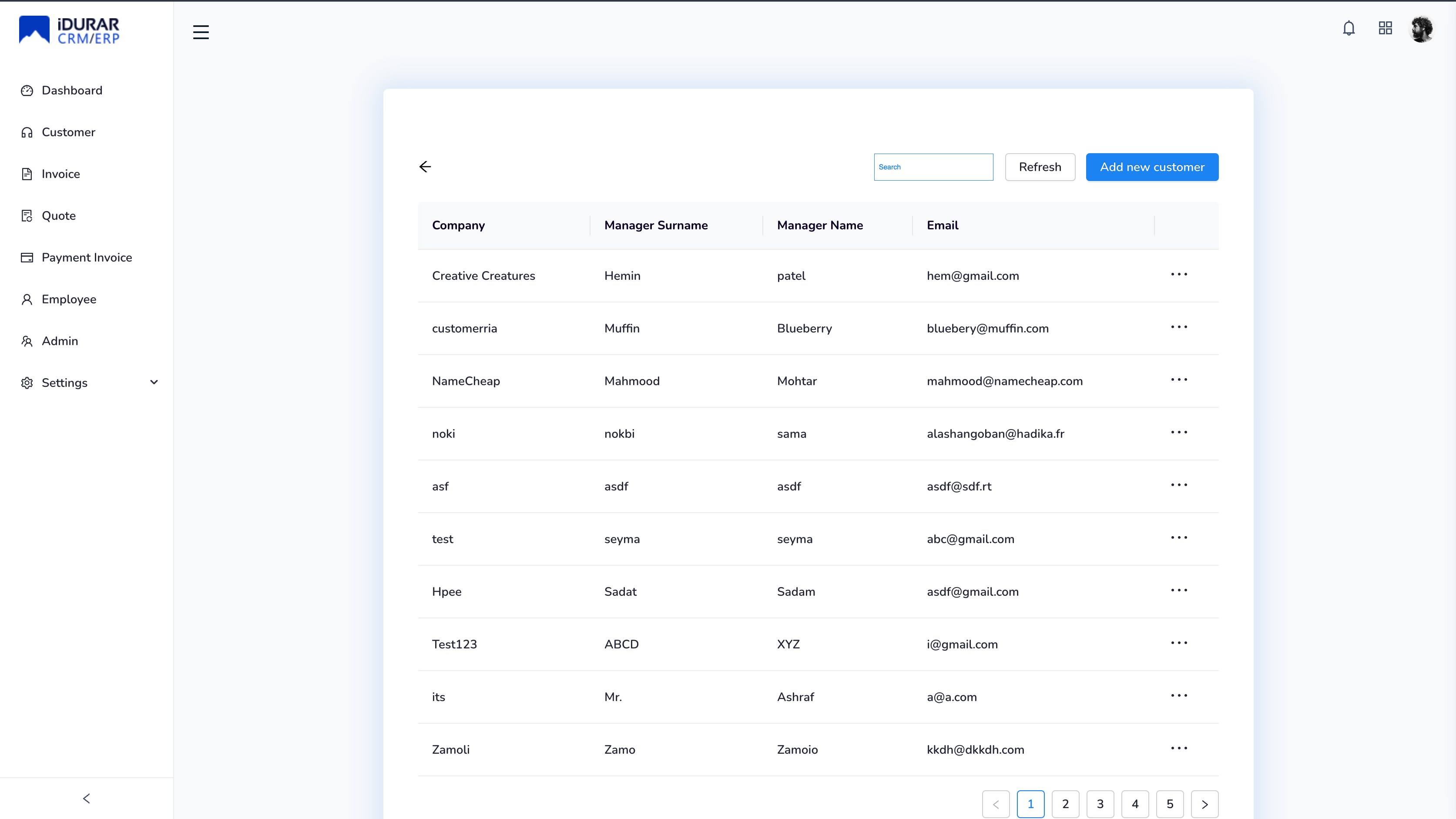
Task: Select Customer in the sidebar menu
Action: click(68, 132)
